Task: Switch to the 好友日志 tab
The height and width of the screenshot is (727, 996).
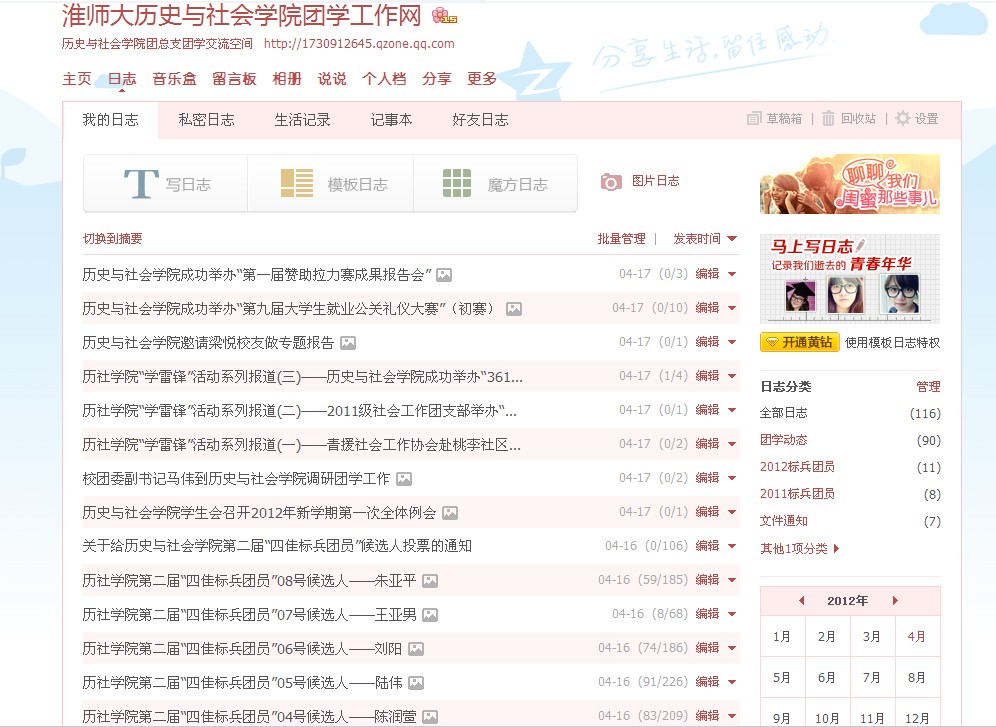Action: click(480, 119)
